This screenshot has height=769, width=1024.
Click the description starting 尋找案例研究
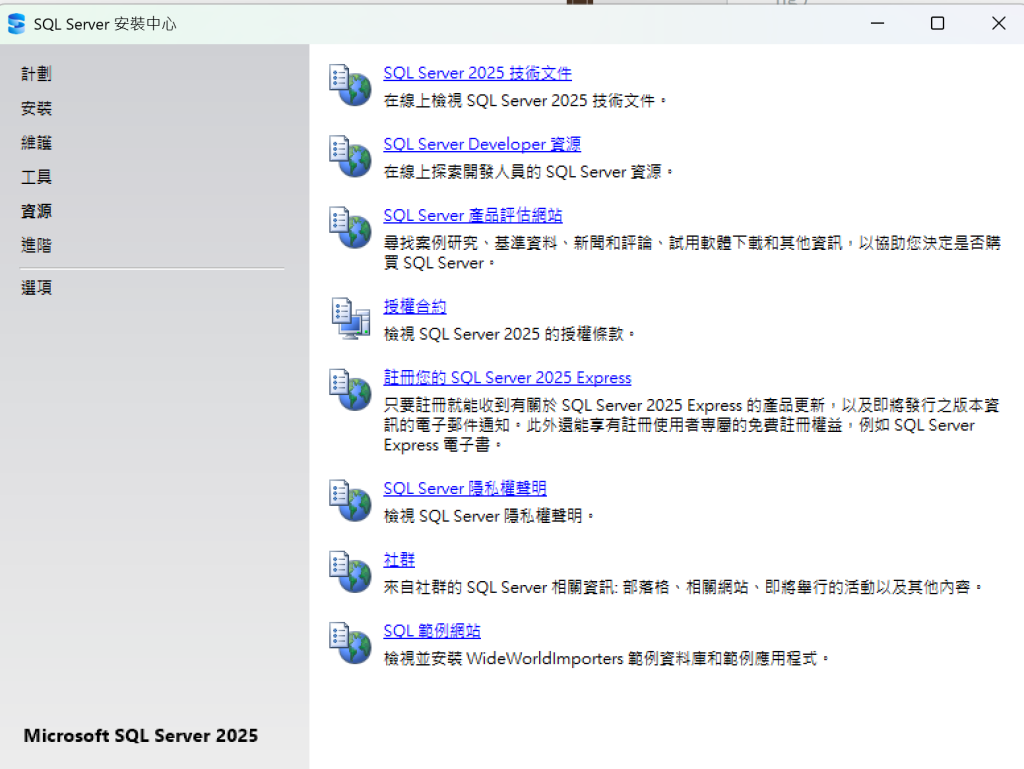pos(692,253)
